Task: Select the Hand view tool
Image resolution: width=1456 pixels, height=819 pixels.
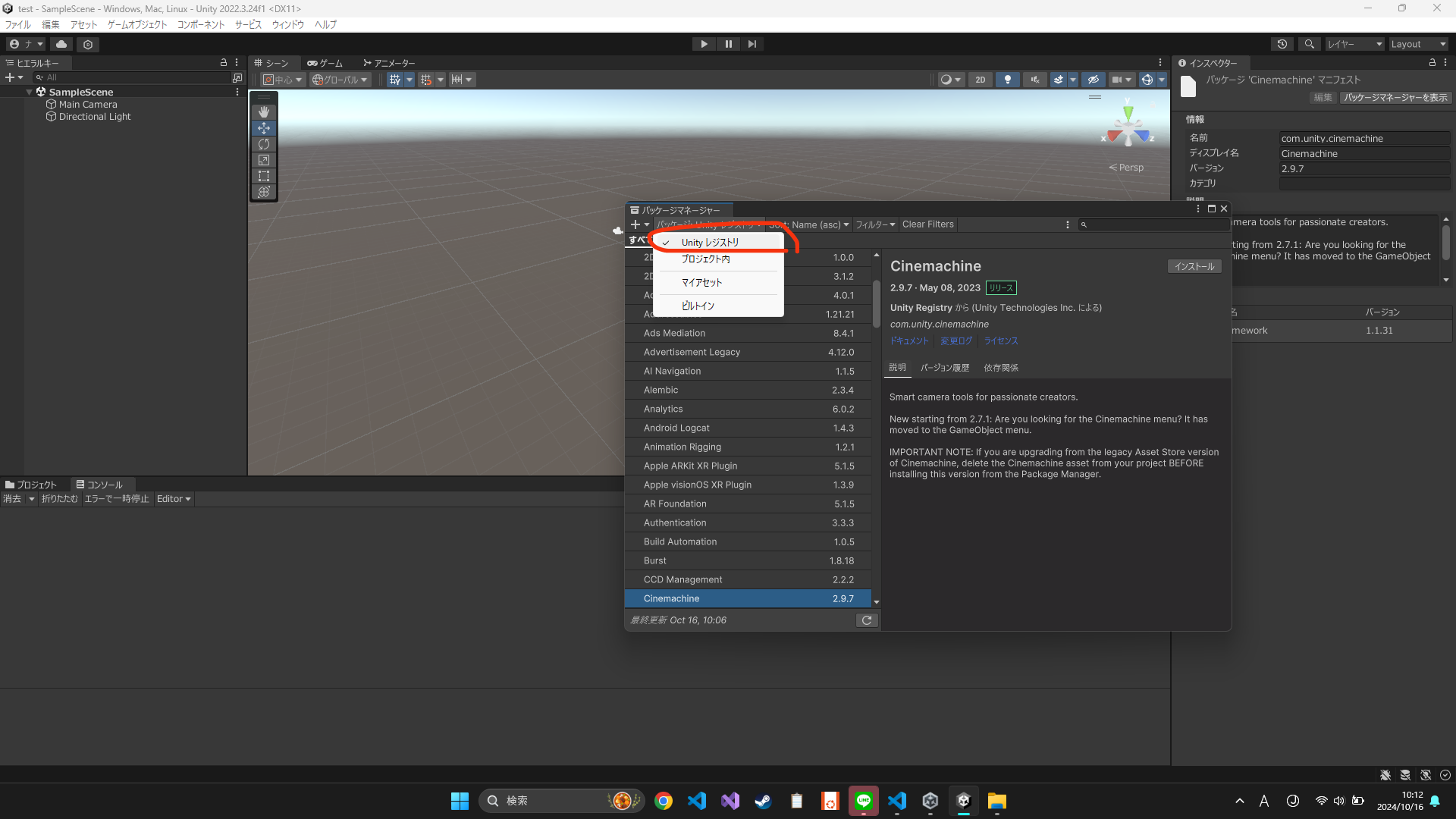Action: [264, 112]
